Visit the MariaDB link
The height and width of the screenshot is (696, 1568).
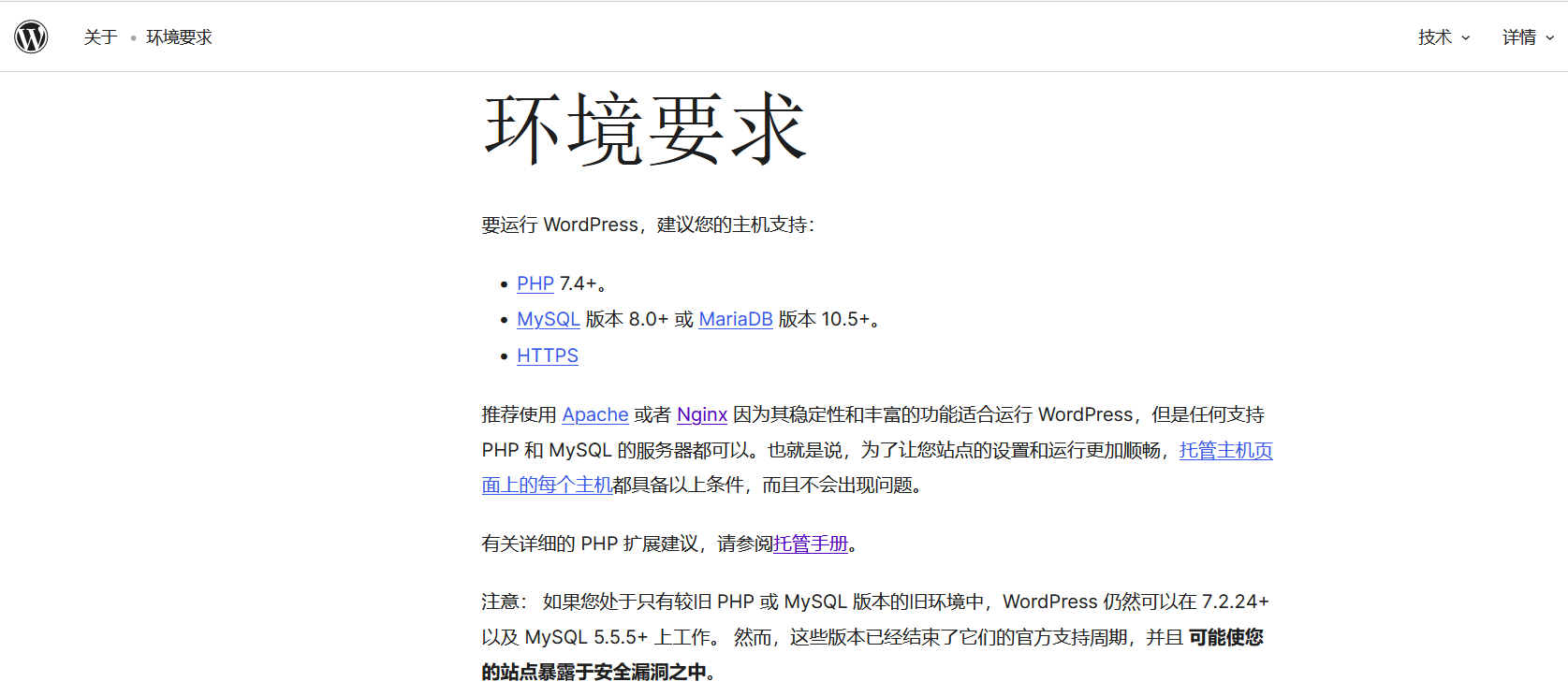(x=736, y=319)
